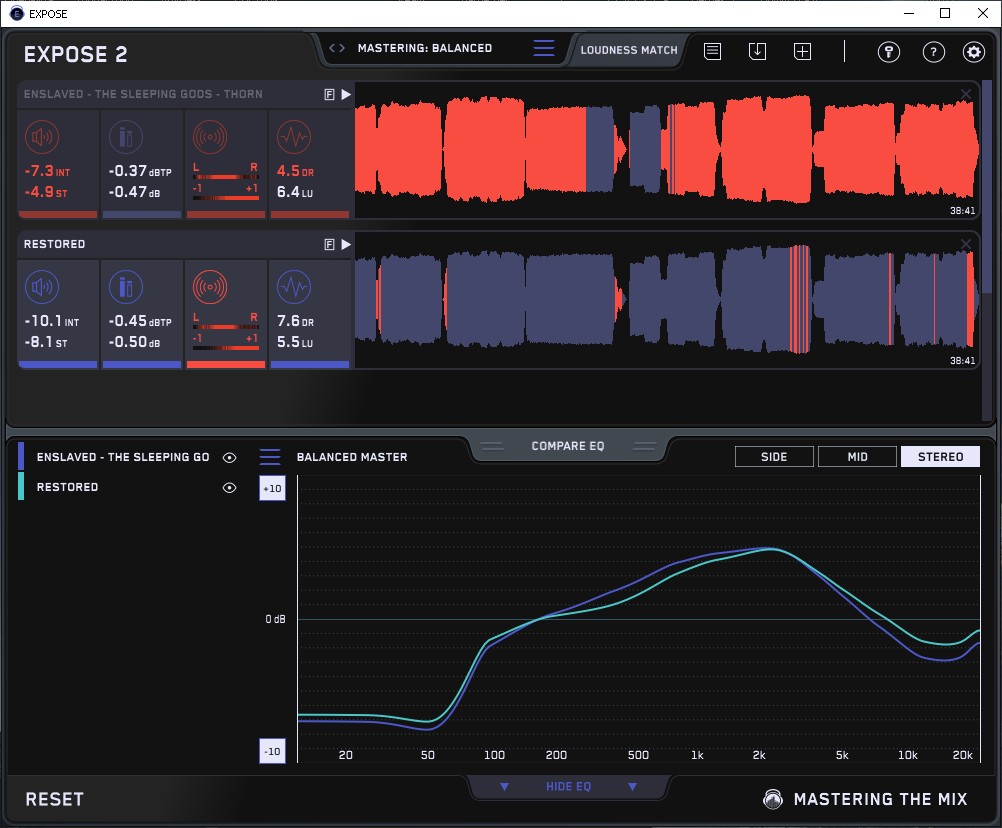Viewport: 1002px width, 828px height.
Task: Click the +10 EQ range button
Action: point(272,489)
